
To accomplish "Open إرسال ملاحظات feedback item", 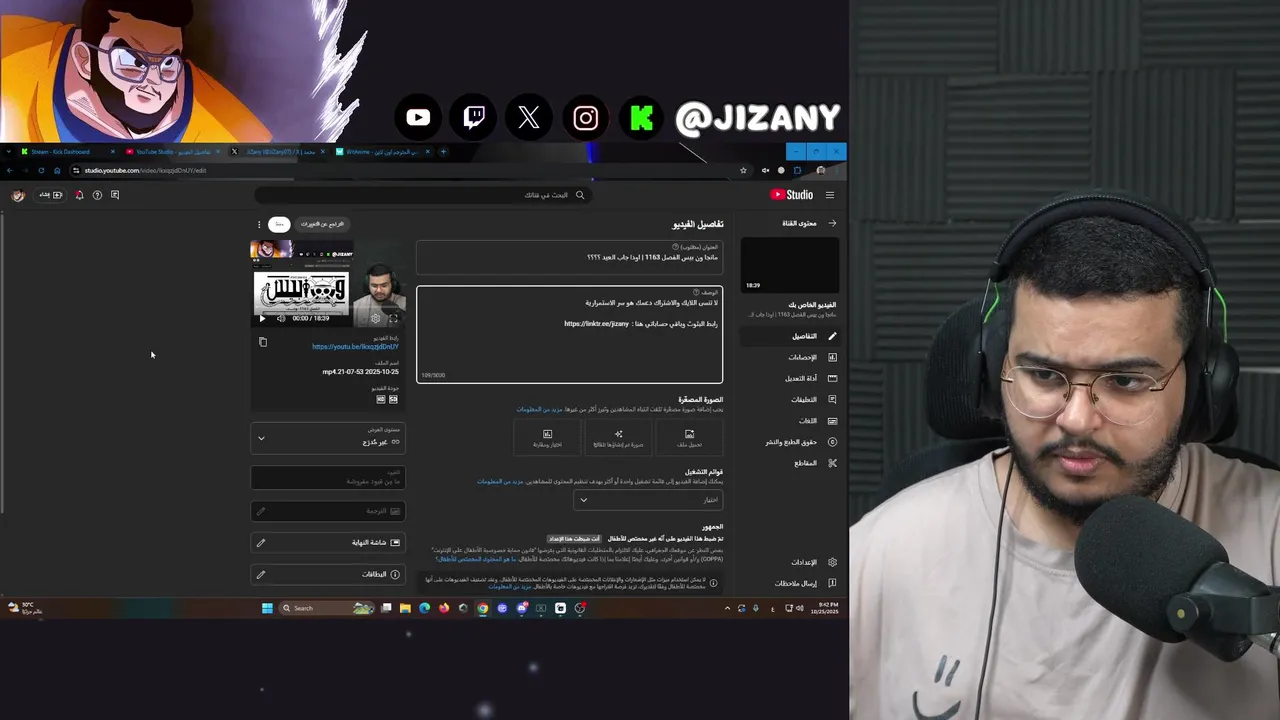I will 789,583.
